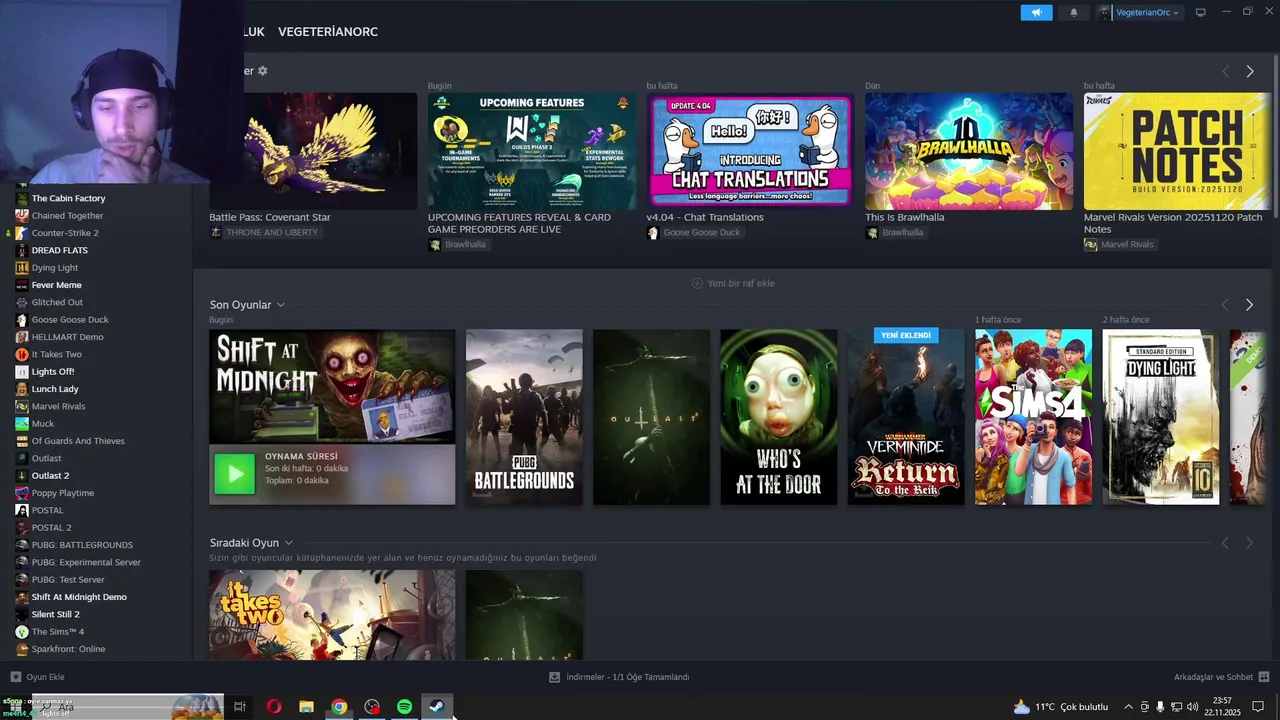Click the Muck game icon in sidebar

22,424
